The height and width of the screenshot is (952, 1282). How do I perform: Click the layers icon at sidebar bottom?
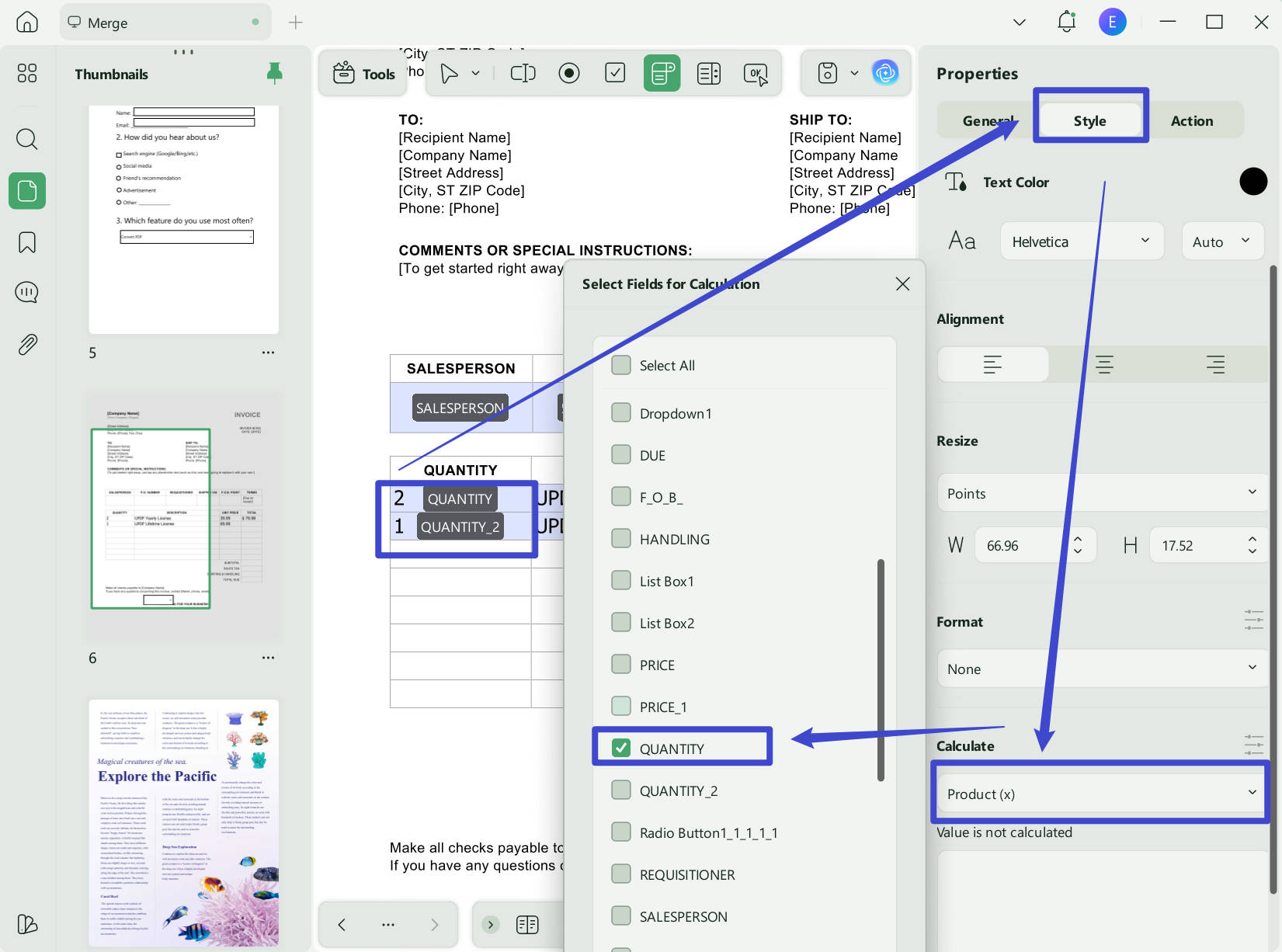click(27, 924)
